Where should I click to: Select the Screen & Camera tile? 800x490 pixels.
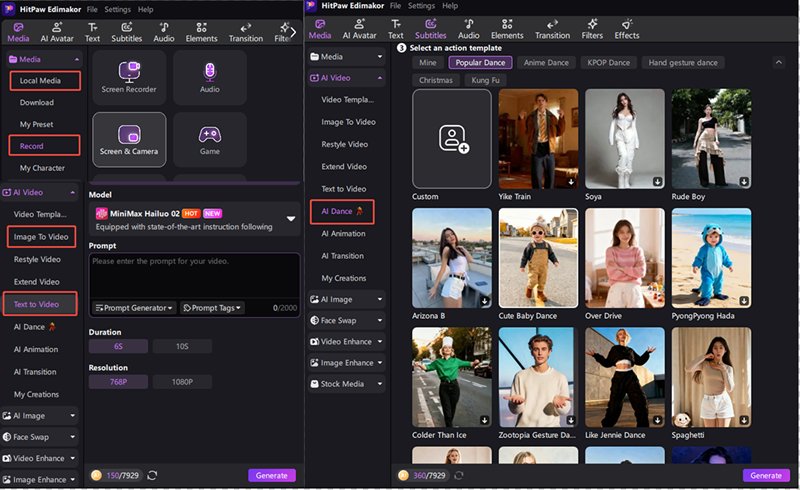click(129, 140)
